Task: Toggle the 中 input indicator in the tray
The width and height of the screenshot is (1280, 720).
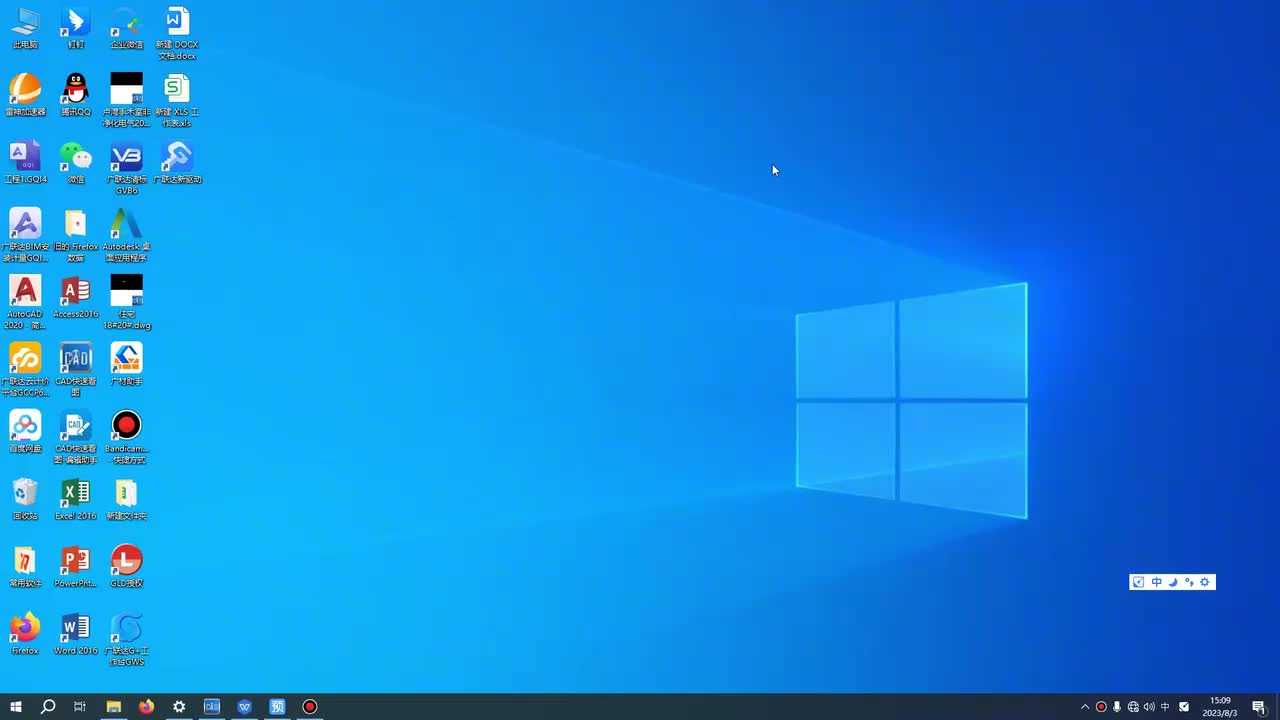Action: pyautogui.click(x=1165, y=707)
